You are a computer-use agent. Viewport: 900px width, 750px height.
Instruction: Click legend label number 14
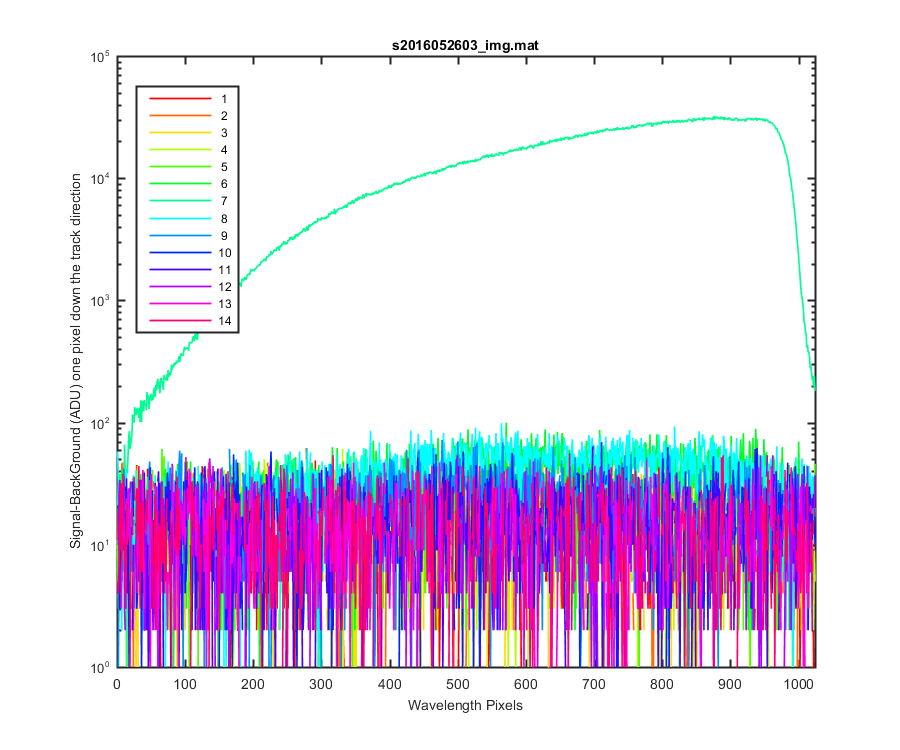click(225, 321)
